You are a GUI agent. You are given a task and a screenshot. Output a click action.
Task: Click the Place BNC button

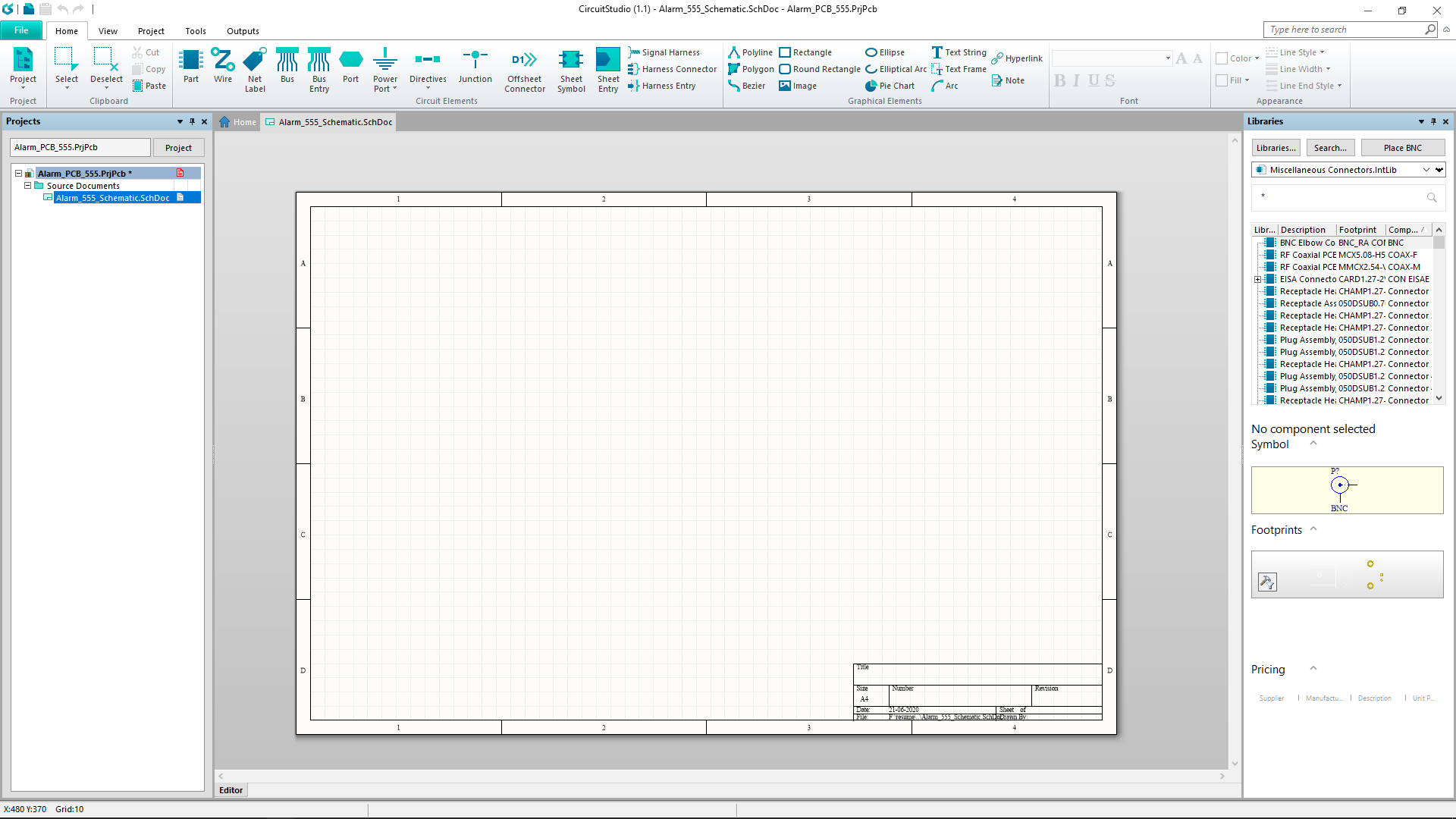(x=1402, y=148)
